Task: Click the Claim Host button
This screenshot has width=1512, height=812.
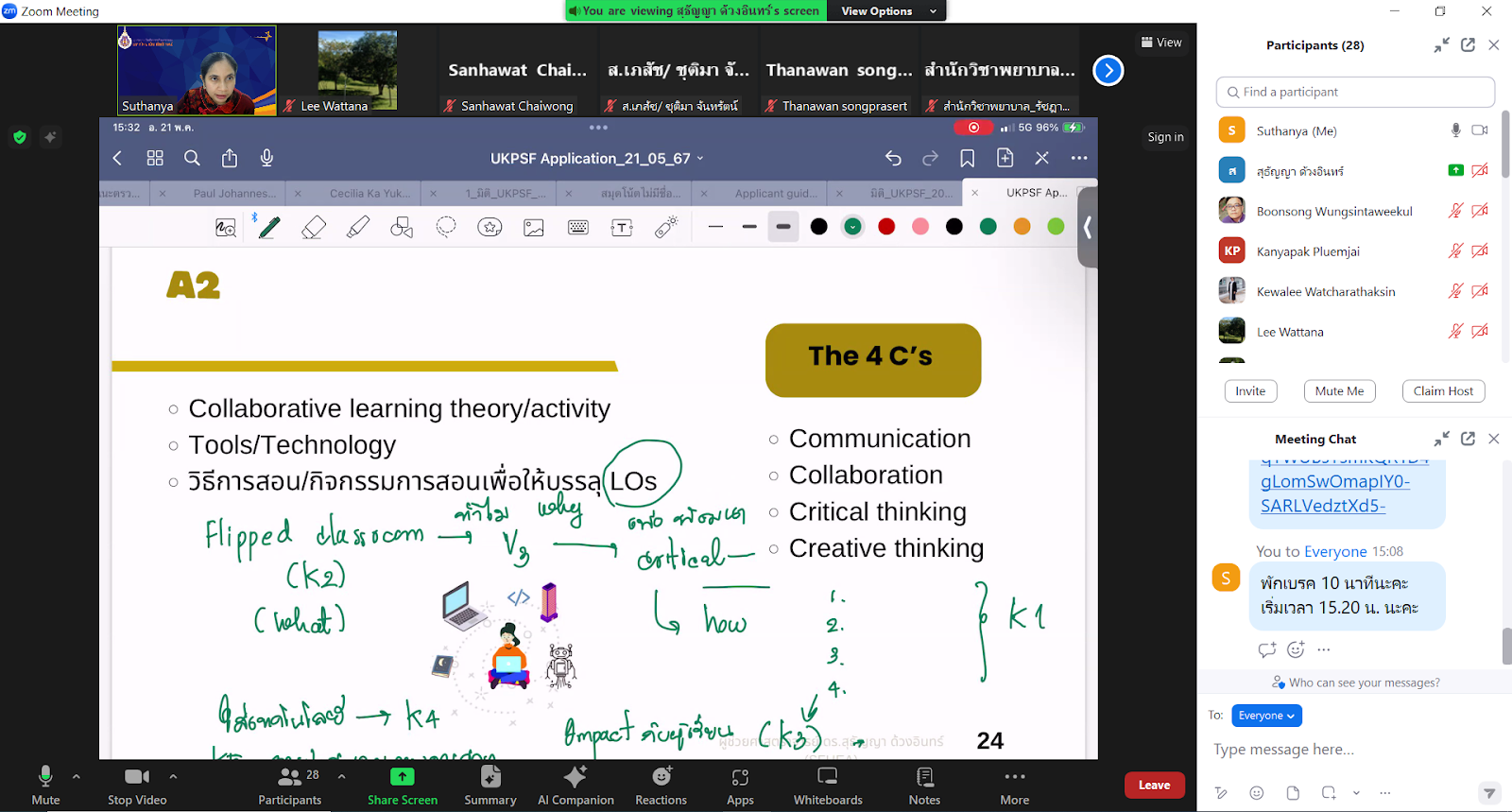Action: pyautogui.click(x=1443, y=391)
